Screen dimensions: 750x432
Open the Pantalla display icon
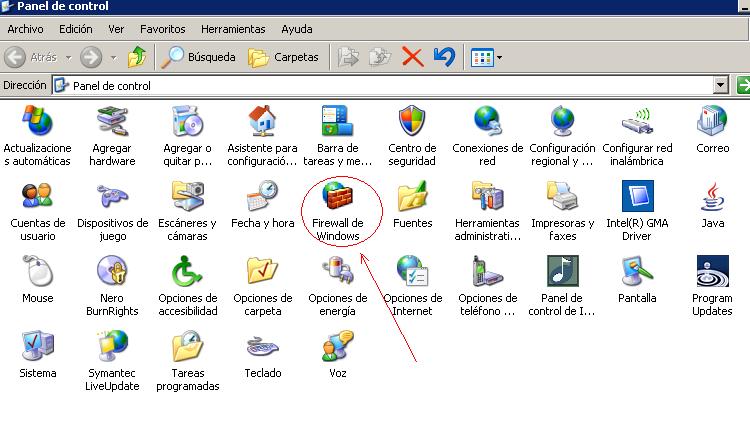637,271
